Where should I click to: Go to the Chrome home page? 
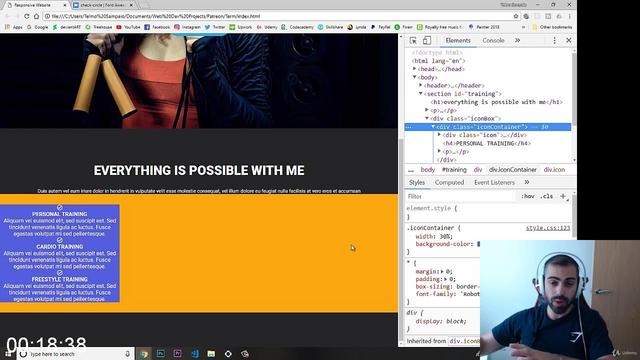point(37,16)
